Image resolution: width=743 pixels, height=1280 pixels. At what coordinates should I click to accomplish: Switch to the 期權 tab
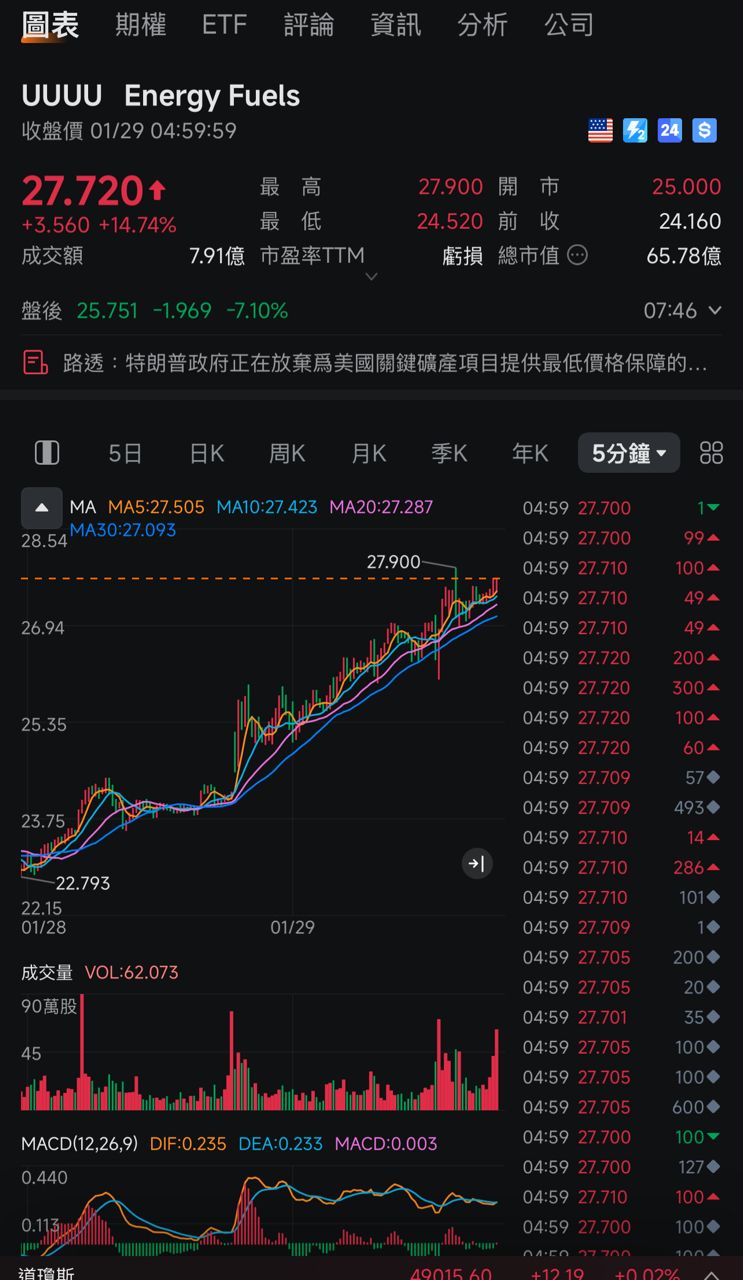[140, 25]
